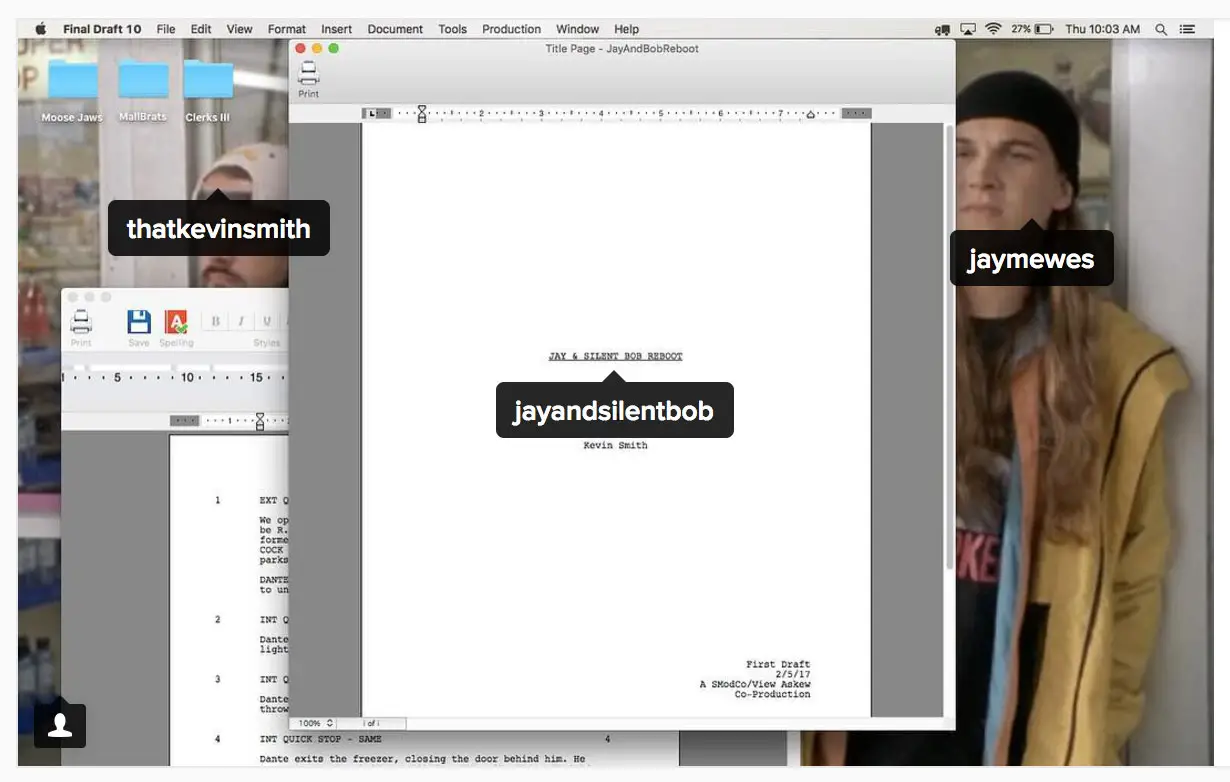Screen dimensions: 1230x782
Task: Click the A SModCo/View Askew line
Action: point(755,684)
